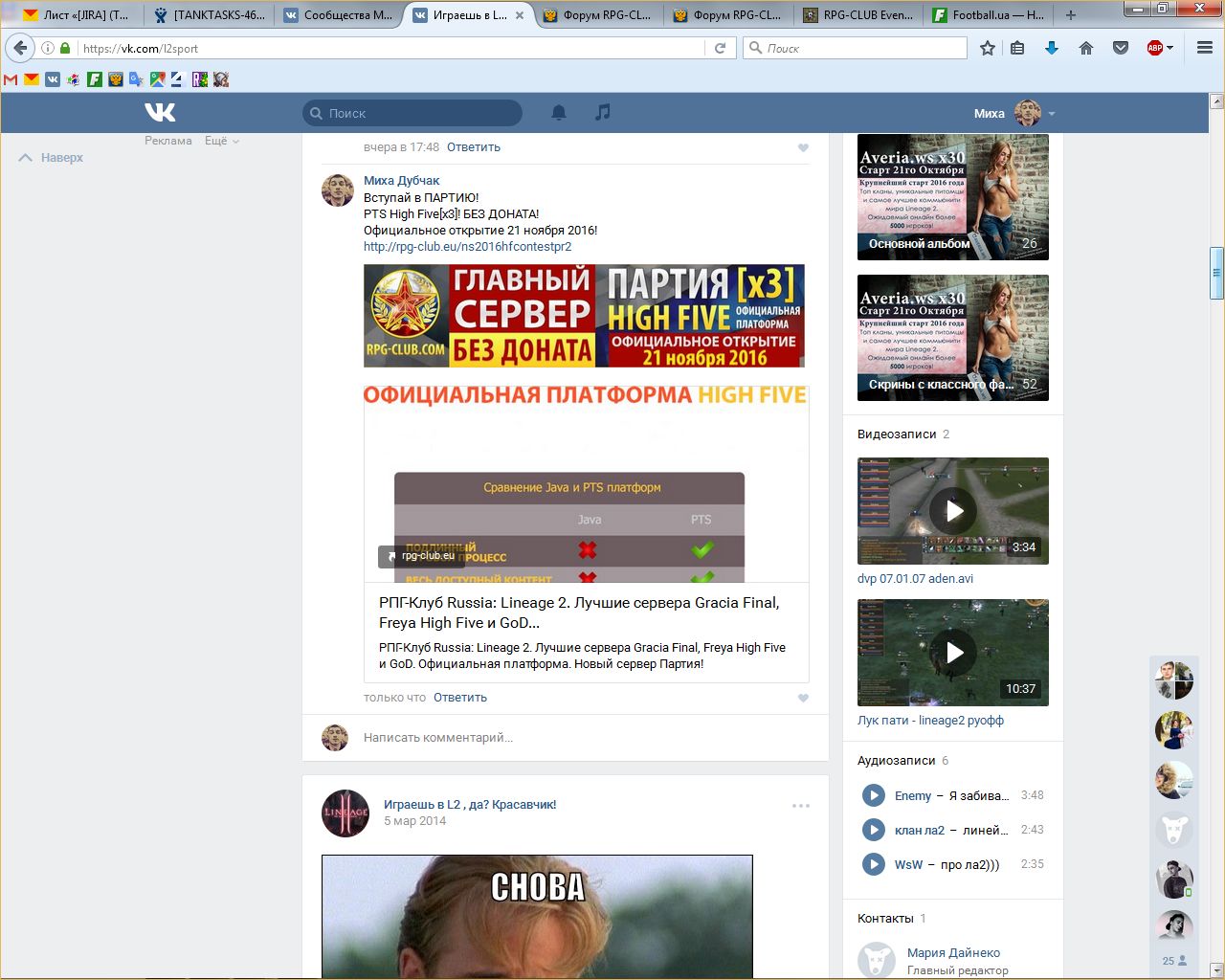Screen dimensions: 1225x980
Task: Bookmark this page with the star
Action: (988, 48)
